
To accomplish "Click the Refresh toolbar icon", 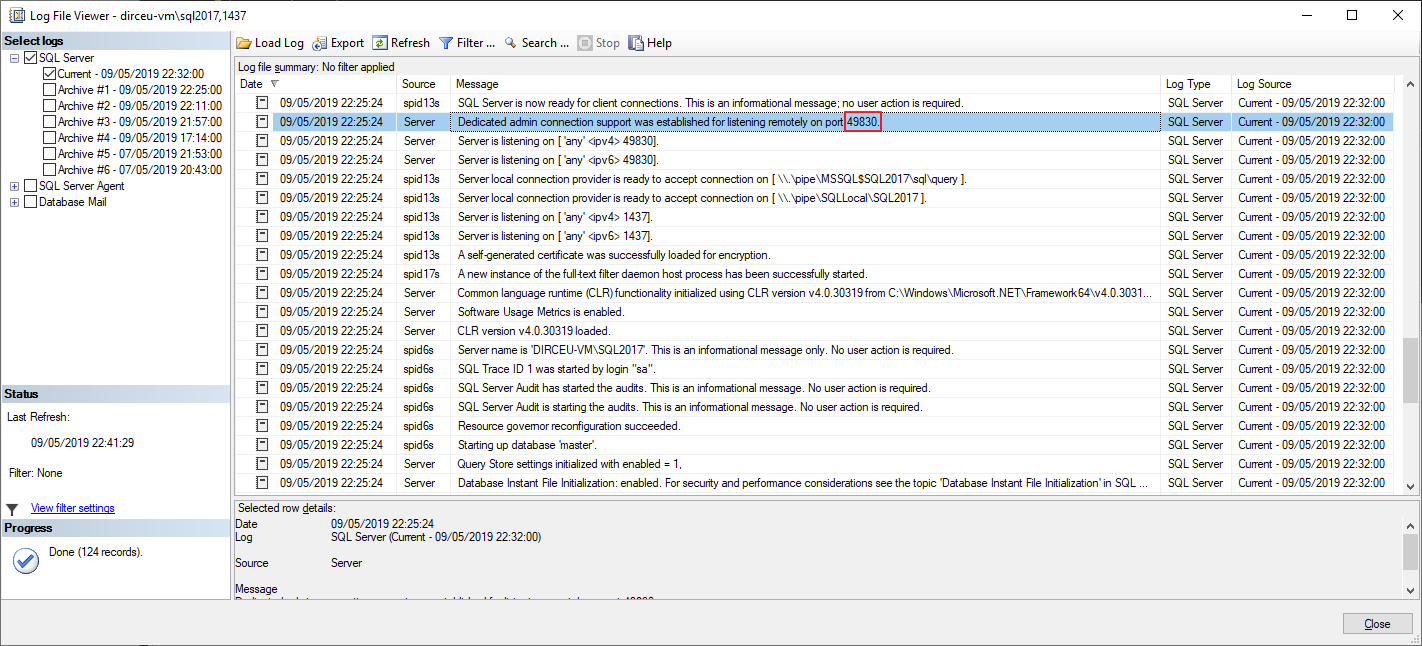I will click(x=380, y=43).
